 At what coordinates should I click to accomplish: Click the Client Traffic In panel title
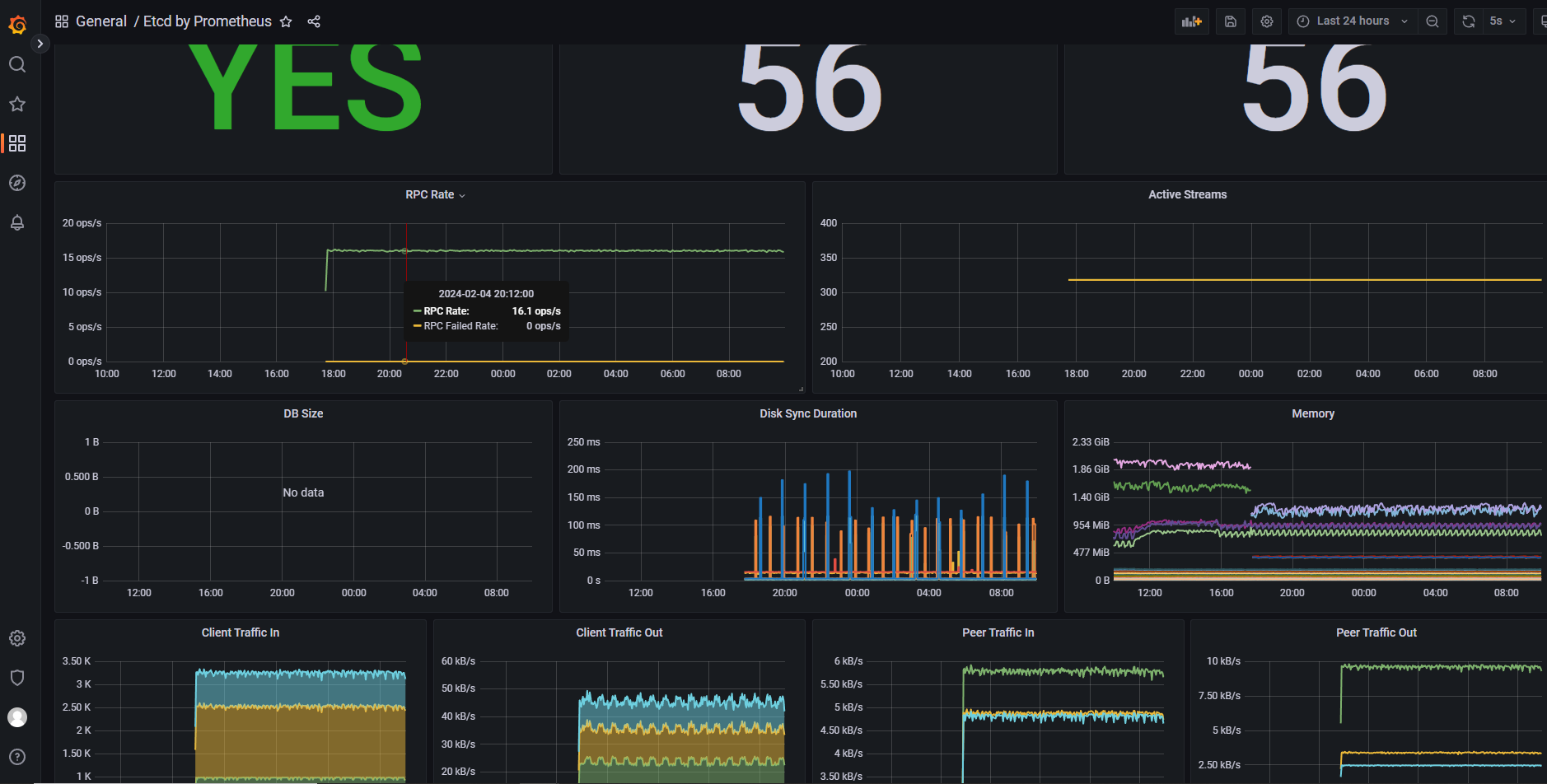coord(241,632)
